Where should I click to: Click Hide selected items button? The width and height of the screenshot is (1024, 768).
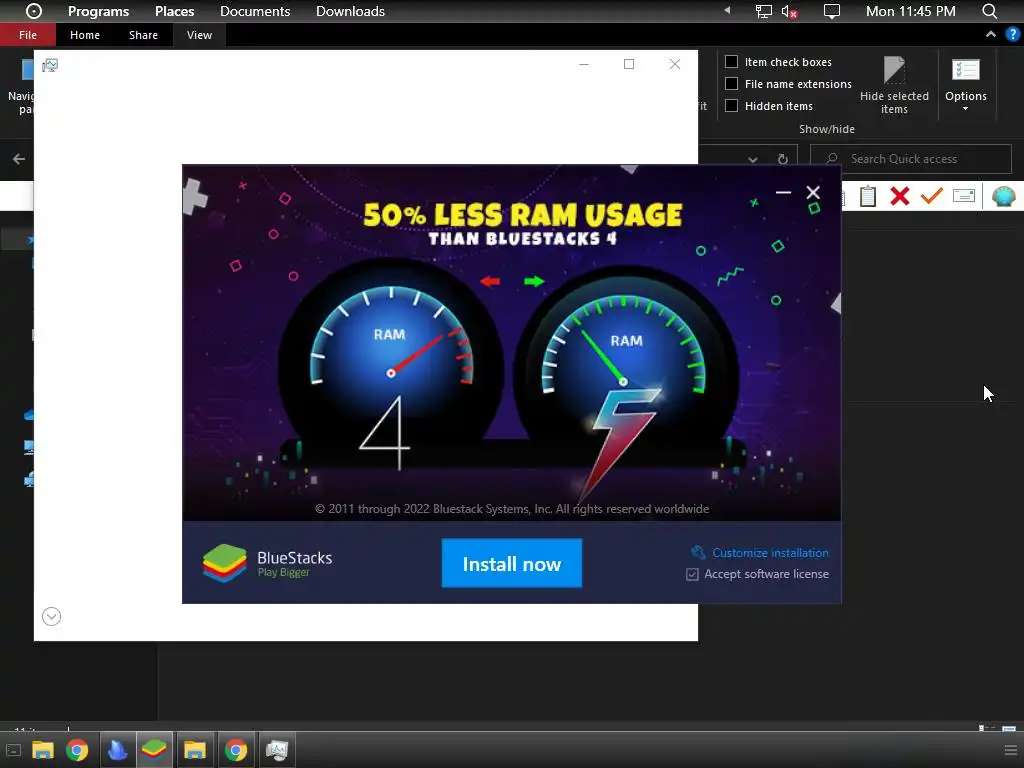[x=894, y=85]
